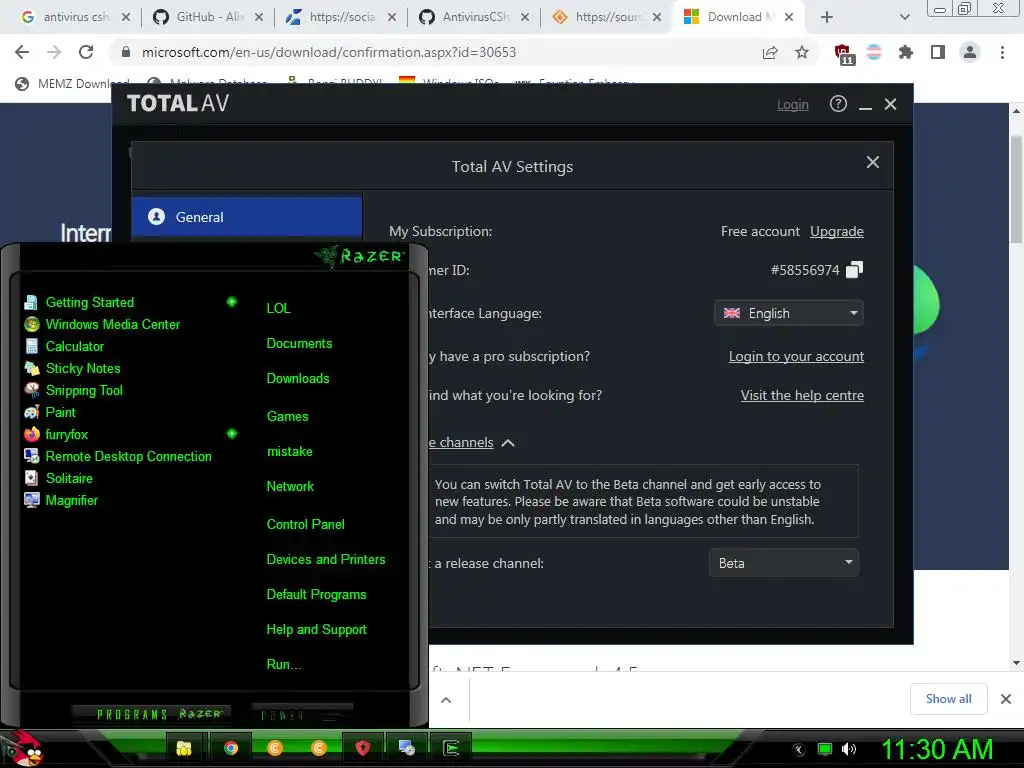Open Downloads from start menu right pane

click(298, 379)
